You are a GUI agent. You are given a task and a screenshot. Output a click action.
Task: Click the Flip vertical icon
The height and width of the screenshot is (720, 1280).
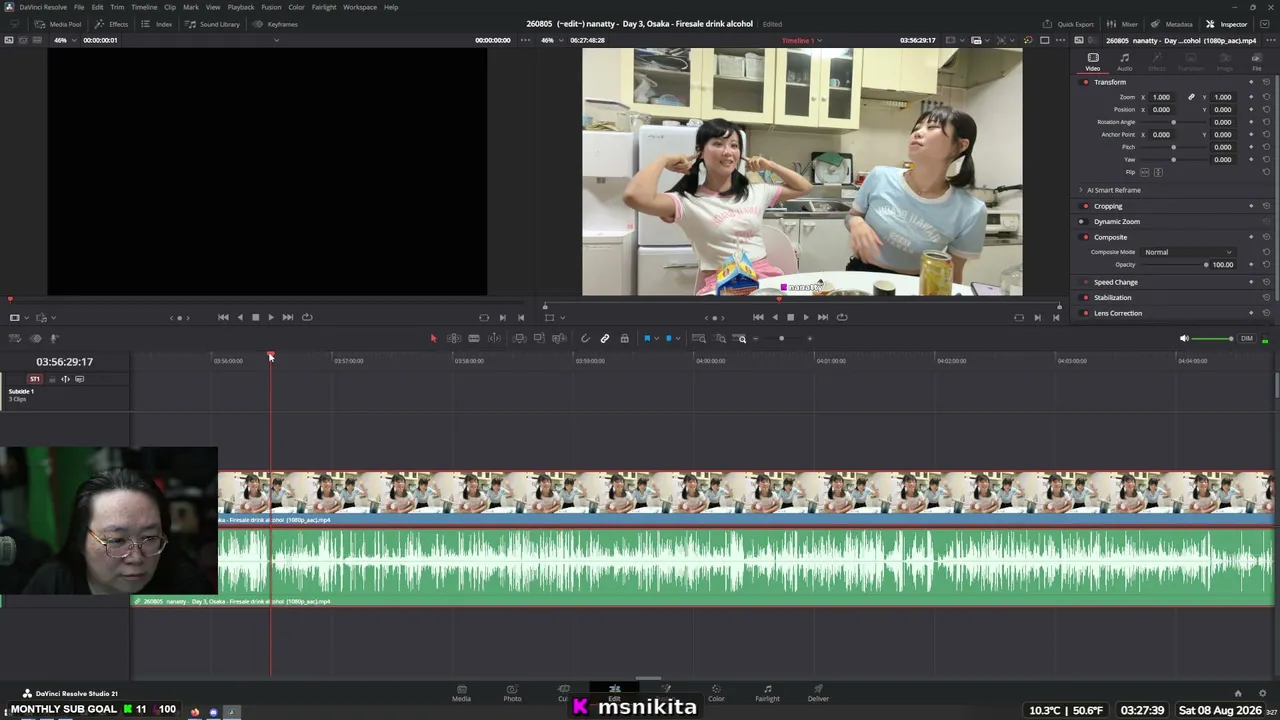[1158, 172]
